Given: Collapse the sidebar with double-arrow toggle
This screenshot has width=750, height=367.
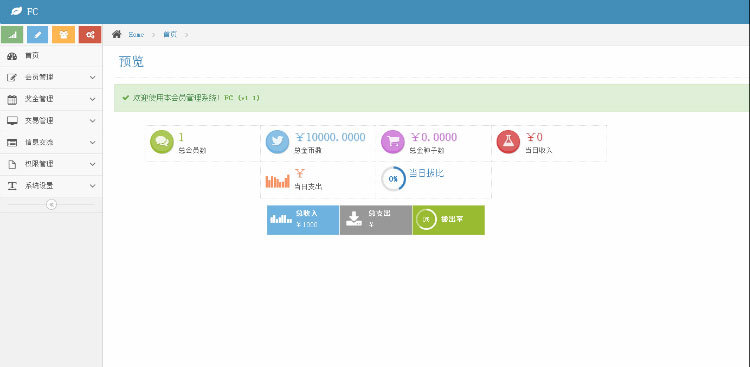Looking at the screenshot, I should [x=51, y=205].
